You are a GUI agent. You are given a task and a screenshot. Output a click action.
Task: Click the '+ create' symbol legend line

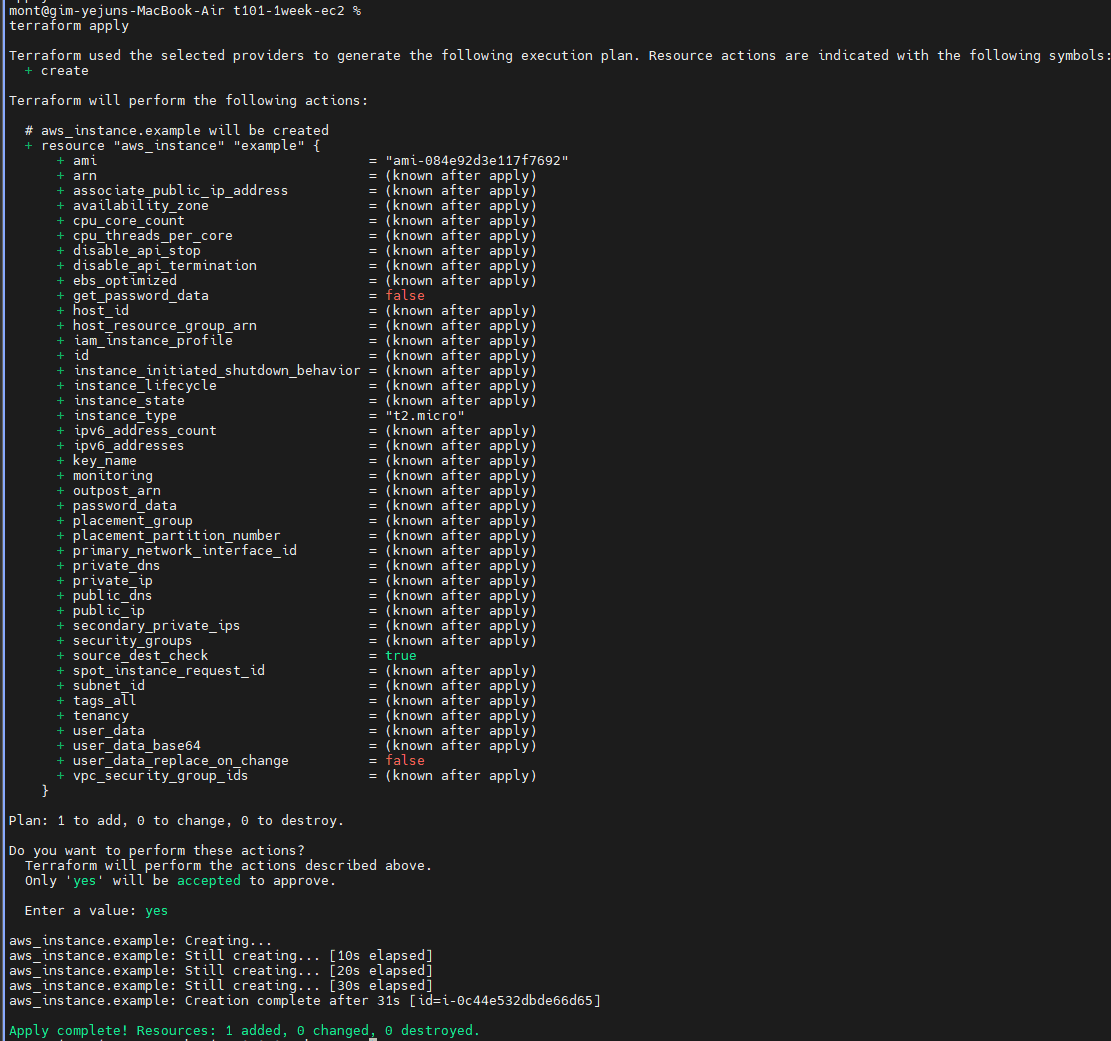[57, 71]
